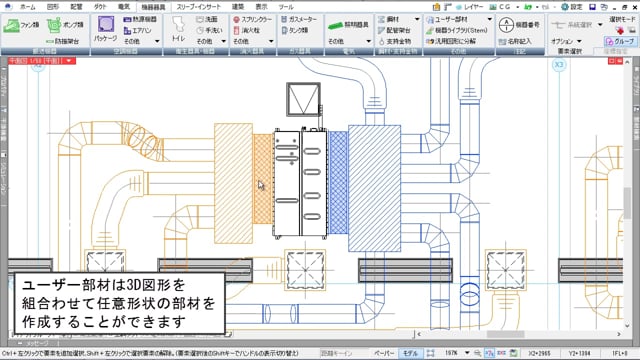Open the 電気 ribbon tab
Viewport: 640px width, 360px height.
pos(123,7)
